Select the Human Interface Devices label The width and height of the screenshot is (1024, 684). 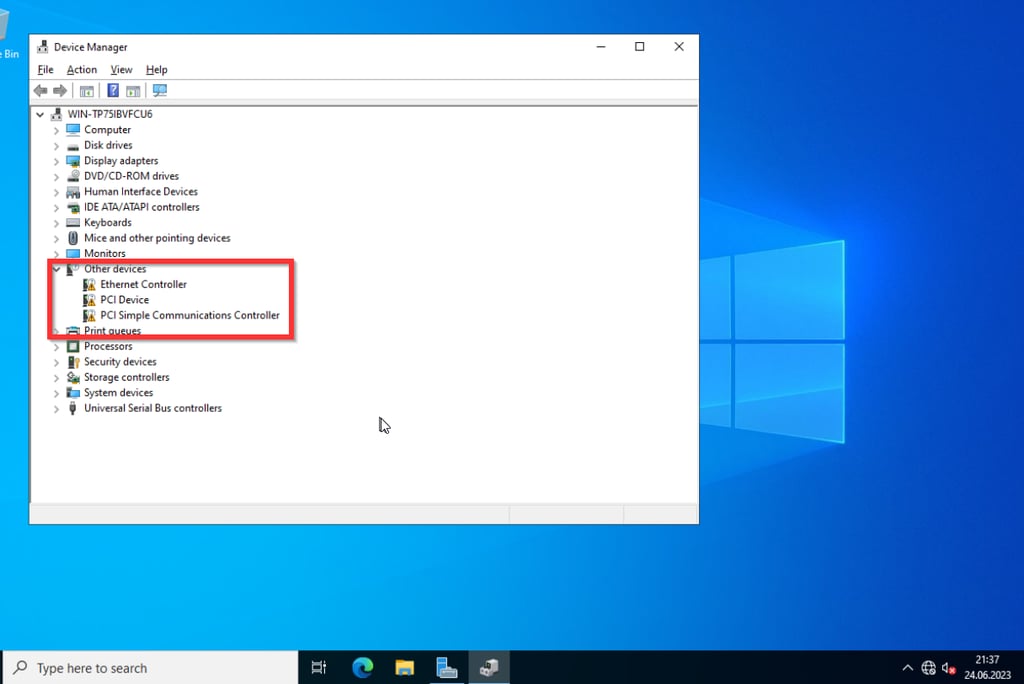tap(140, 191)
